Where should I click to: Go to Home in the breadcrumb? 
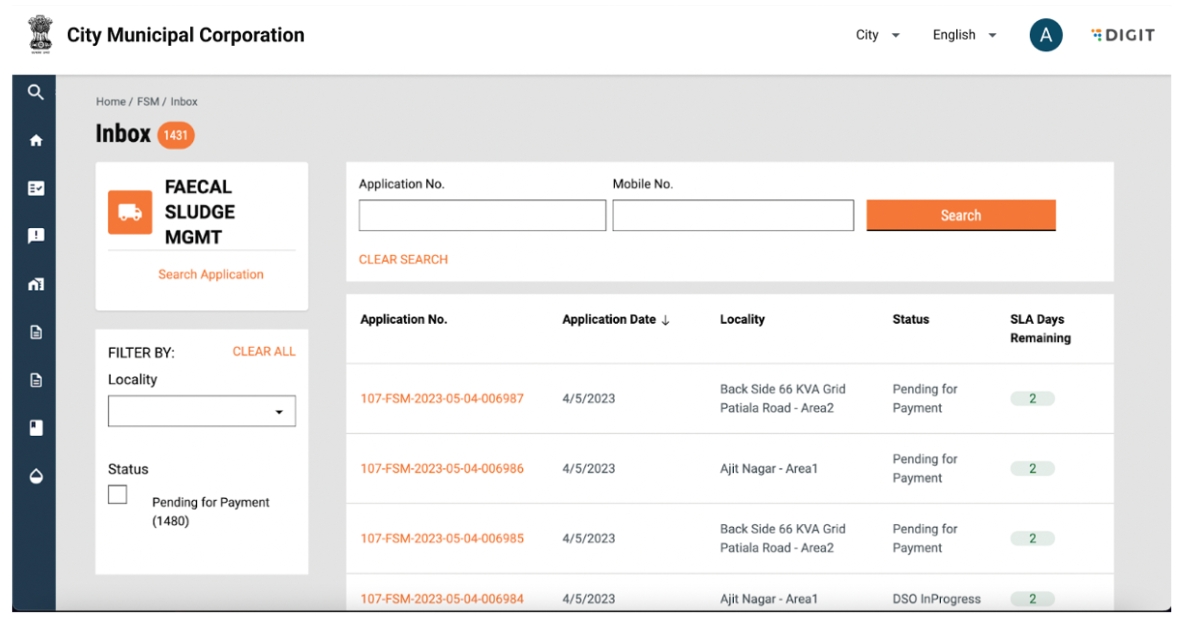point(110,102)
